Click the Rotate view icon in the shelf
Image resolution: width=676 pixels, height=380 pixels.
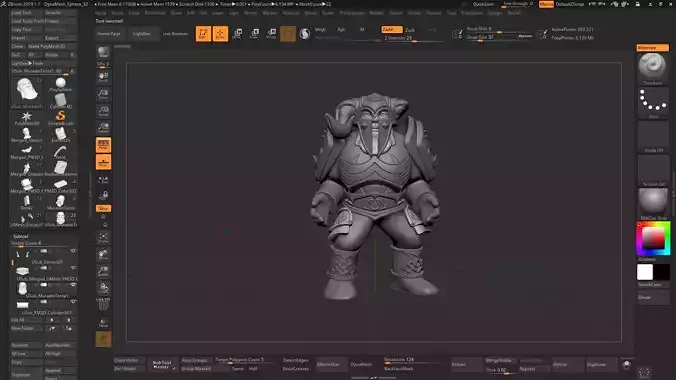point(103,288)
